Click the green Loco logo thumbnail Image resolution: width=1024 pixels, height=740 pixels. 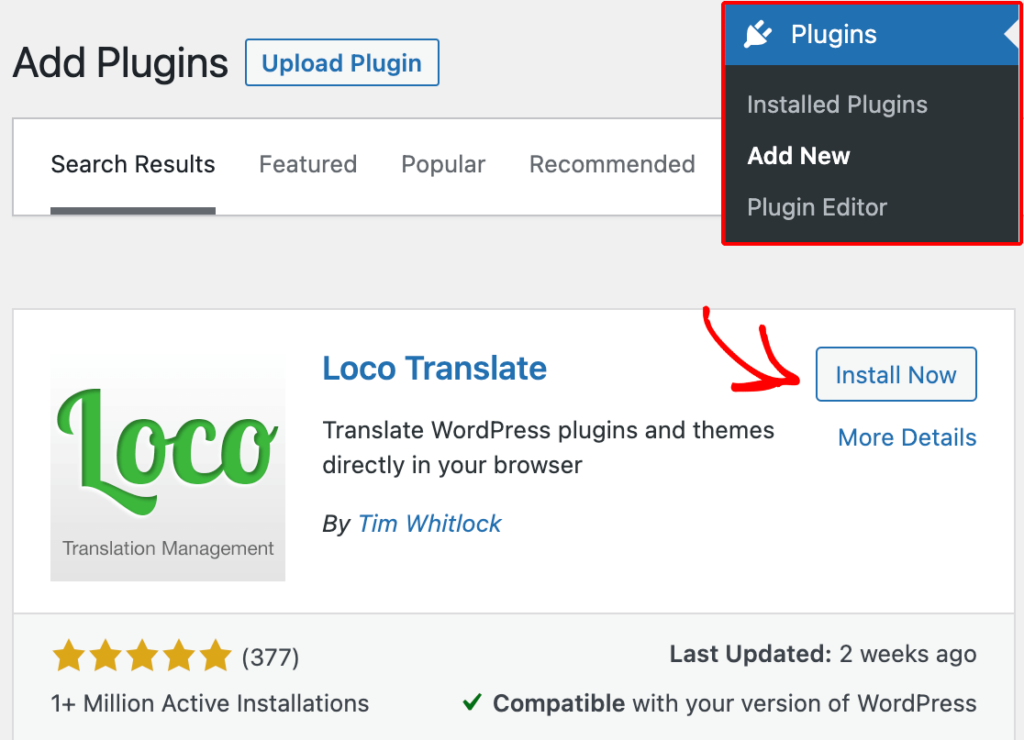click(168, 465)
